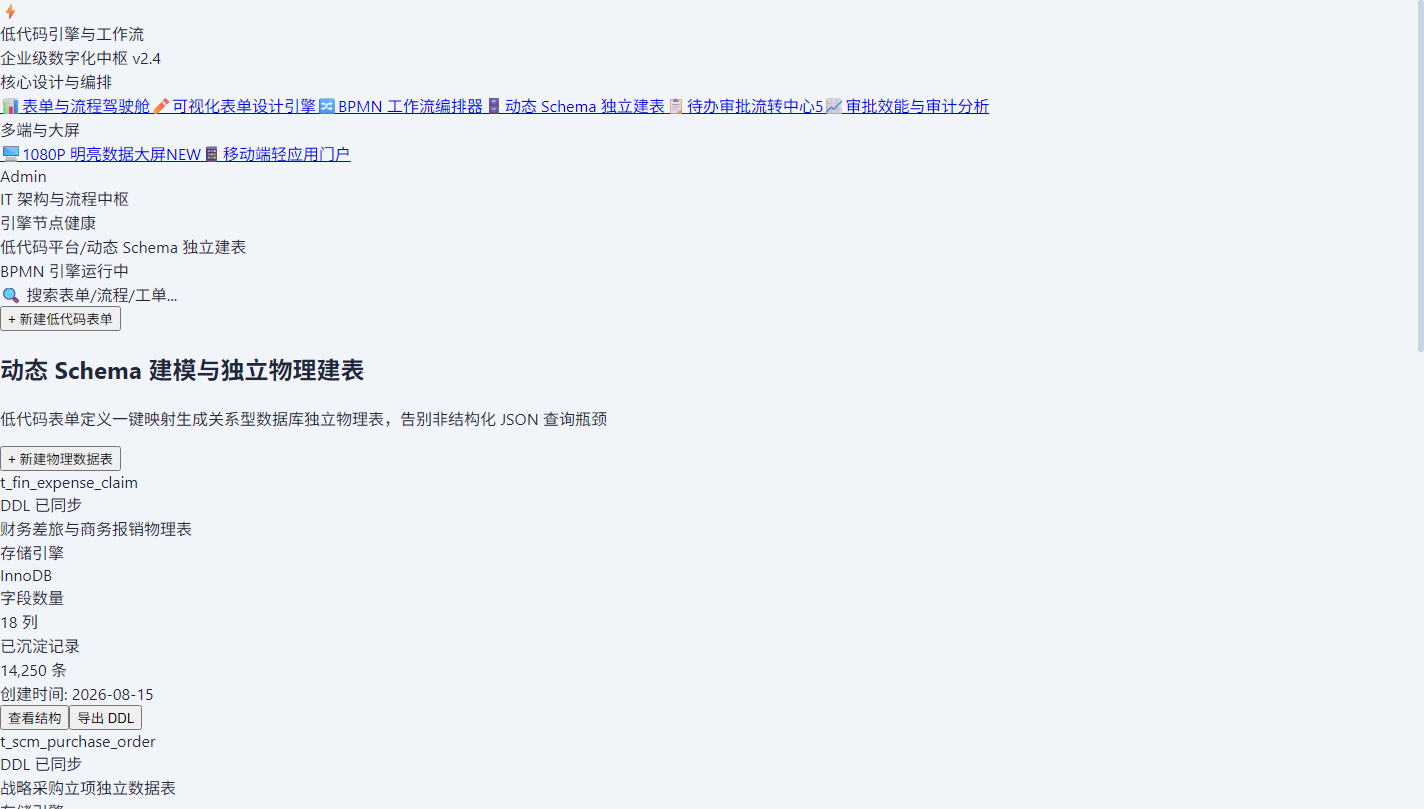Screen dimensions: 1424x809
Task: Click the 核心设计与编排 section label
Action: point(56,82)
